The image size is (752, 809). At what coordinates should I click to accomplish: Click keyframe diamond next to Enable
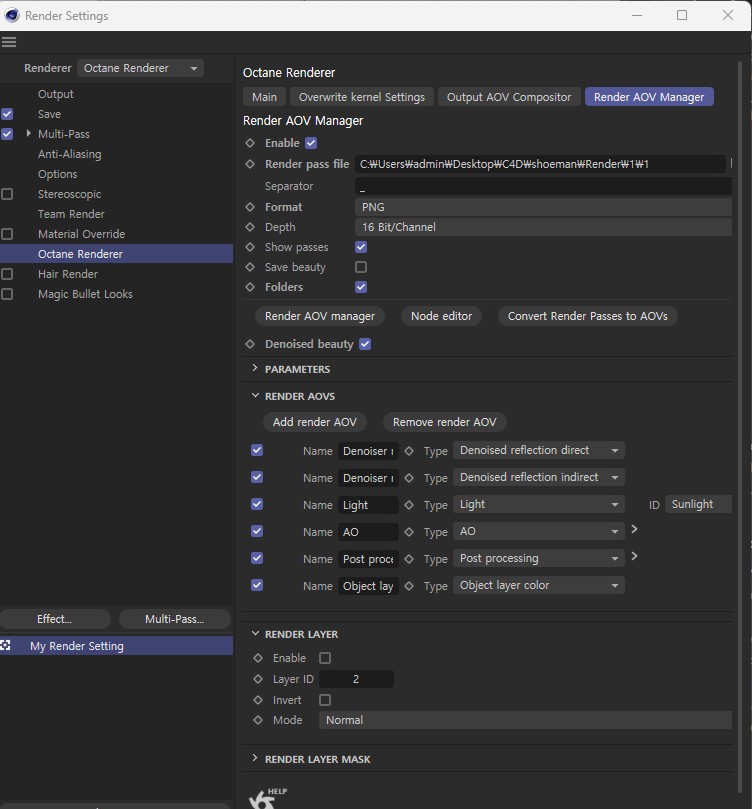point(250,143)
